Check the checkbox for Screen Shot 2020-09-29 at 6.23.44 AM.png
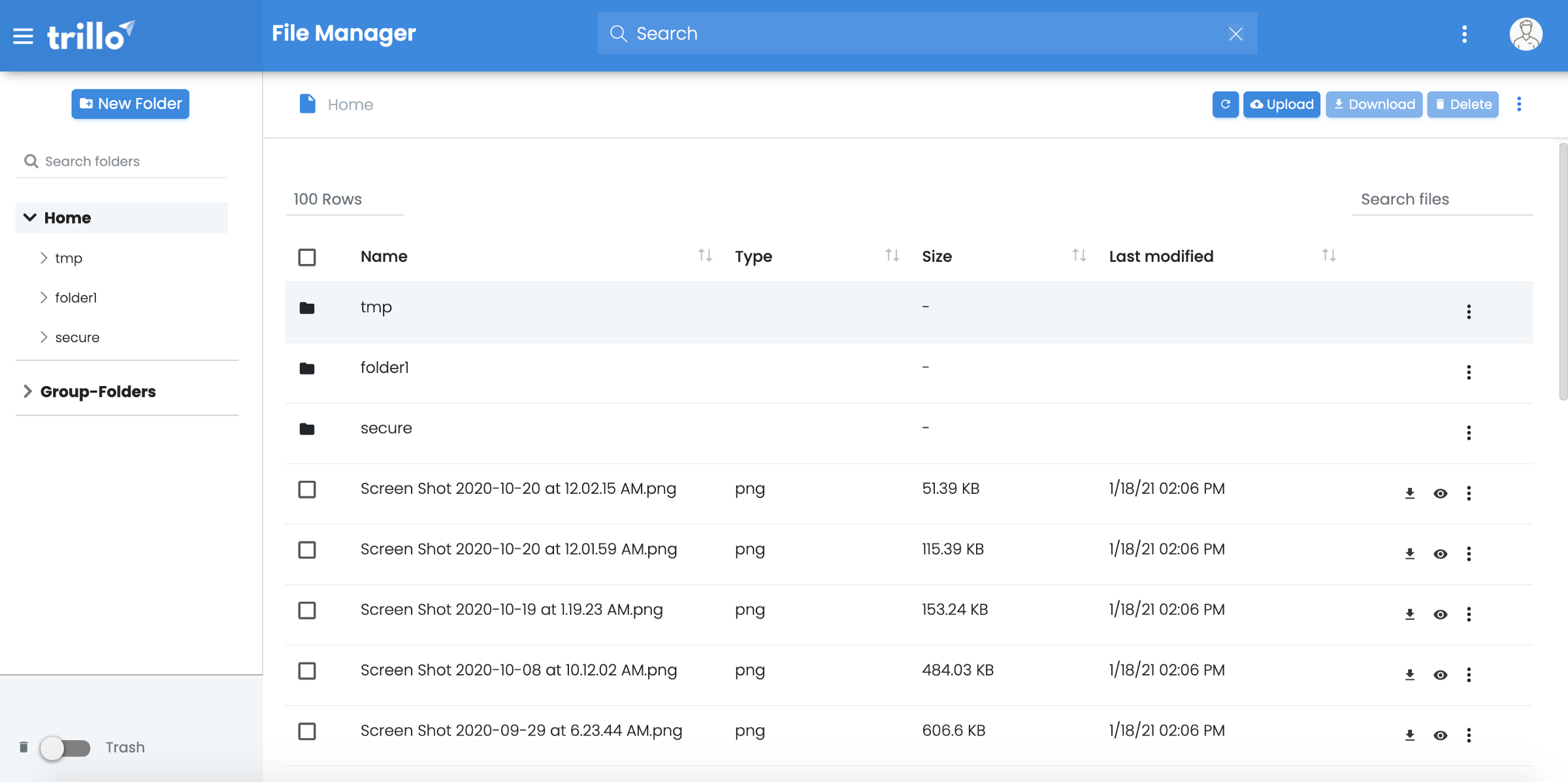 pyautogui.click(x=307, y=731)
